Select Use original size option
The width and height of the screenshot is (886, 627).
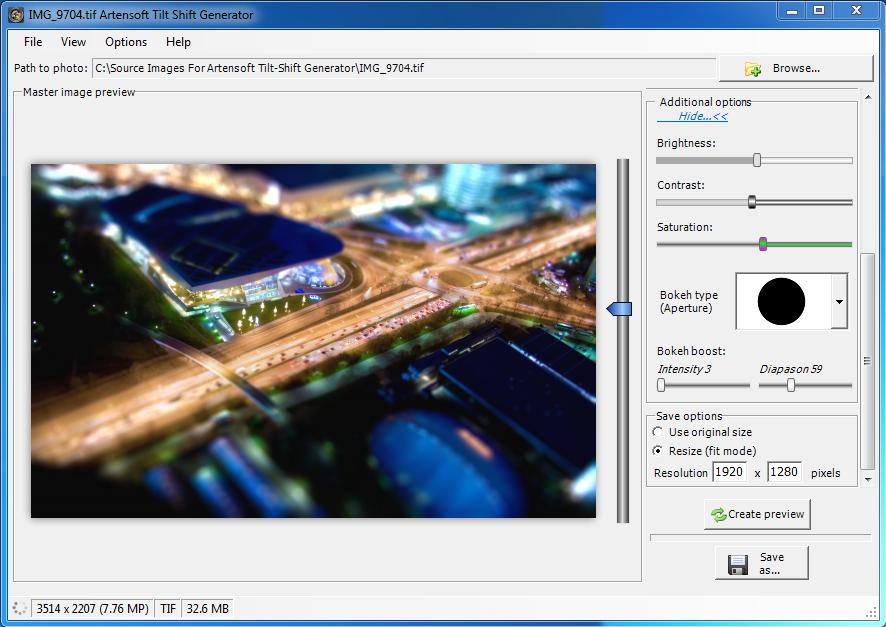click(x=657, y=432)
